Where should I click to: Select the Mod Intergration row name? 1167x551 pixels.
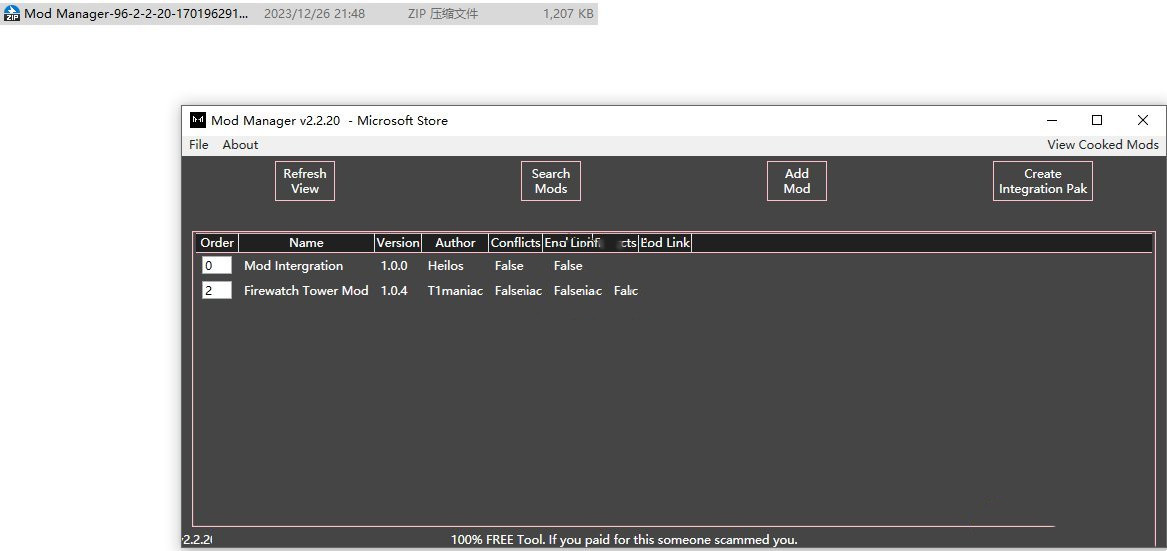(x=293, y=266)
